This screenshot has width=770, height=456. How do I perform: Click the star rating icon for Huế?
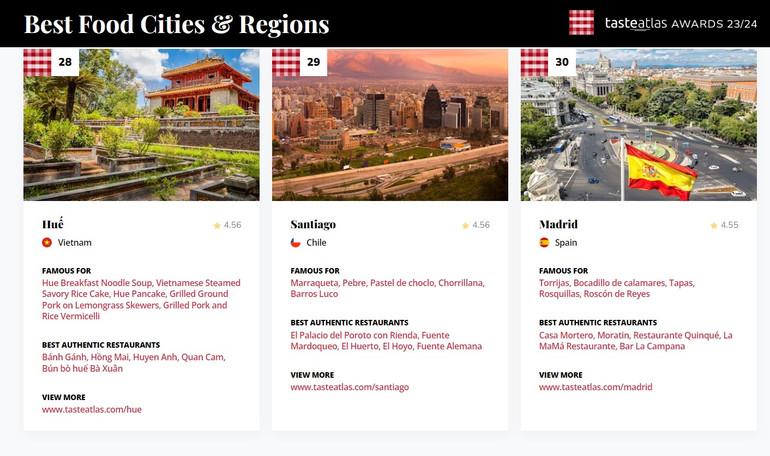pos(216,226)
